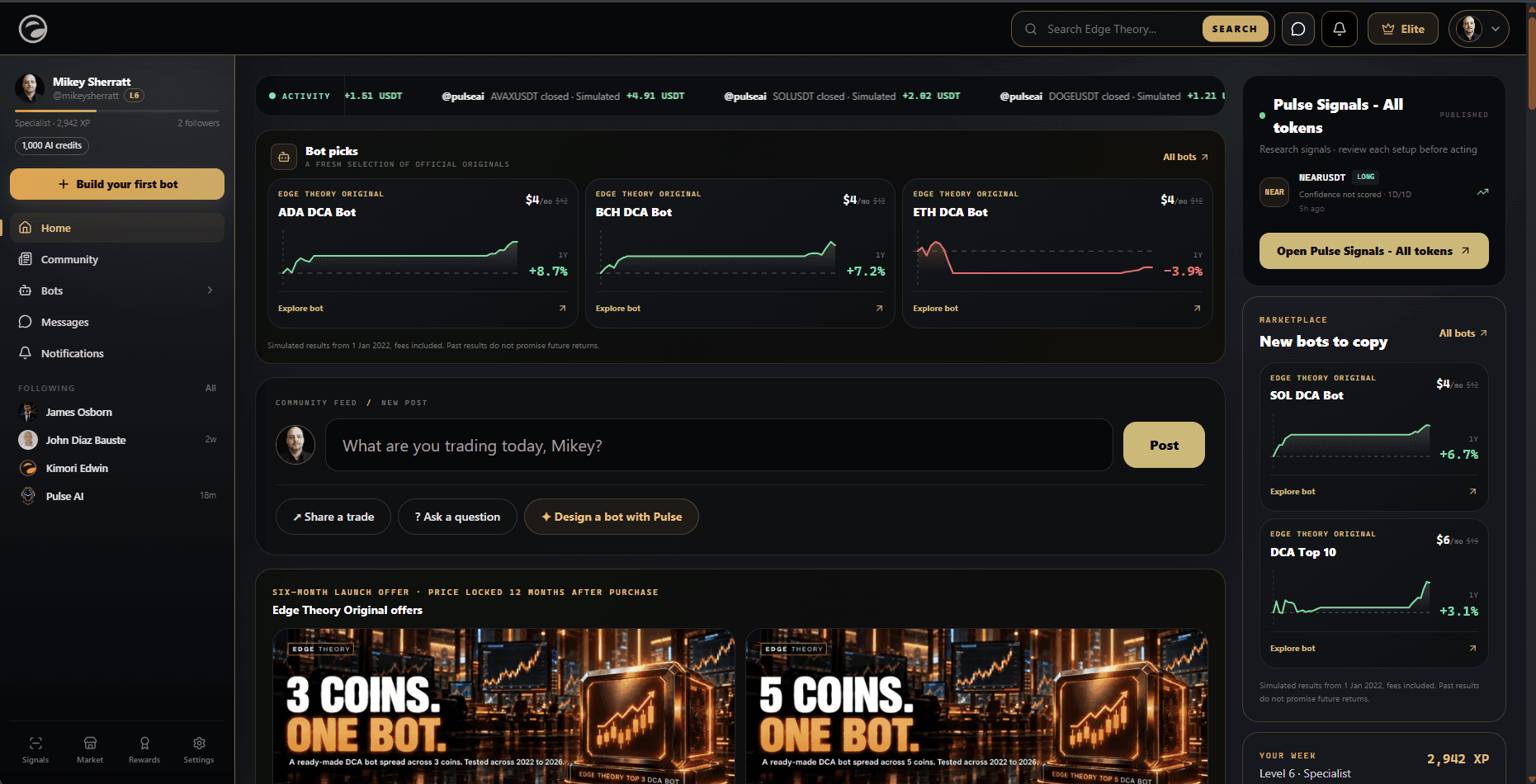Open the SOL DCA Bot explore arrow
The image size is (1536, 784).
[1472, 491]
